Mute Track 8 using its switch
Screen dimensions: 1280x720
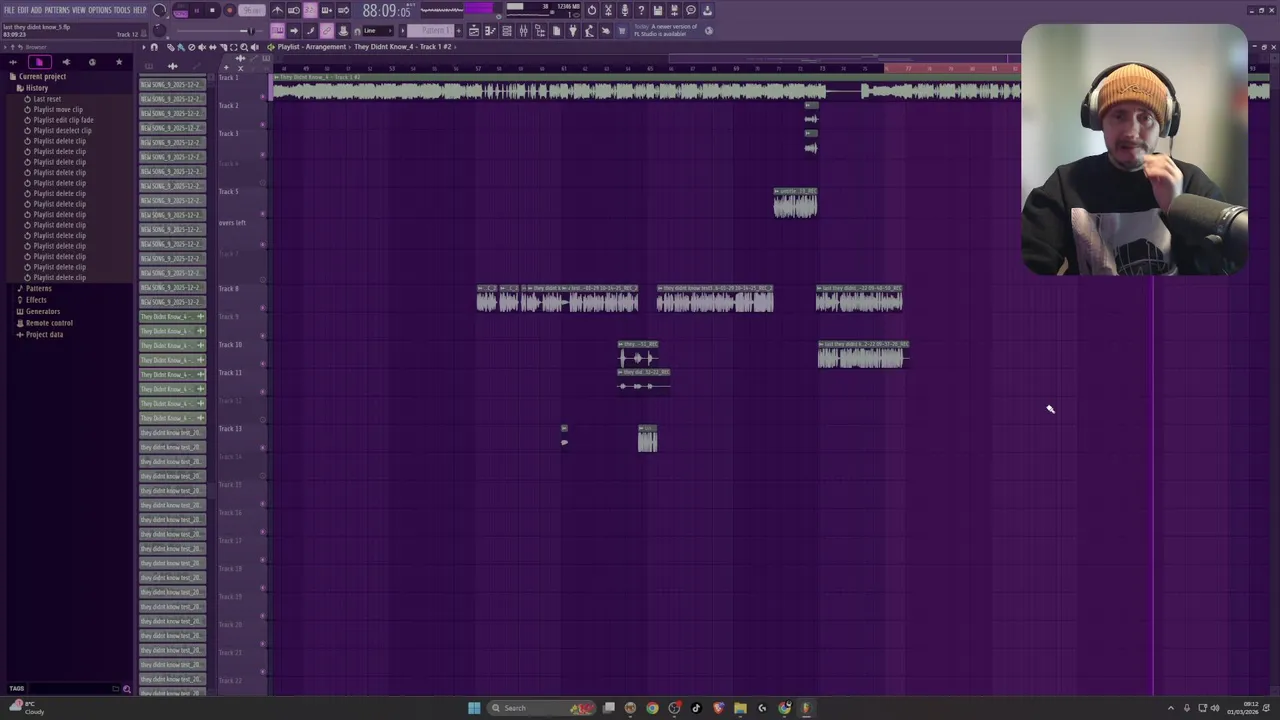263,307
